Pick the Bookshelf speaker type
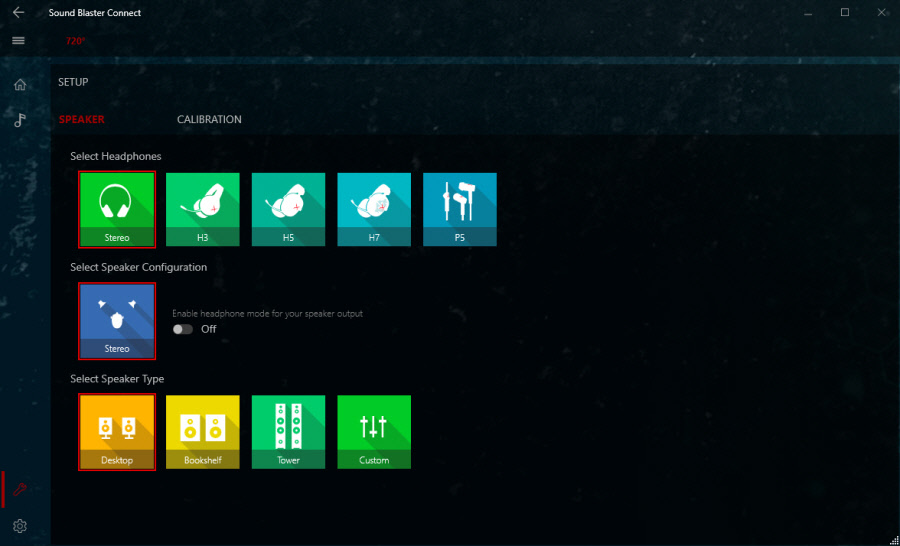 click(x=203, y=431)
